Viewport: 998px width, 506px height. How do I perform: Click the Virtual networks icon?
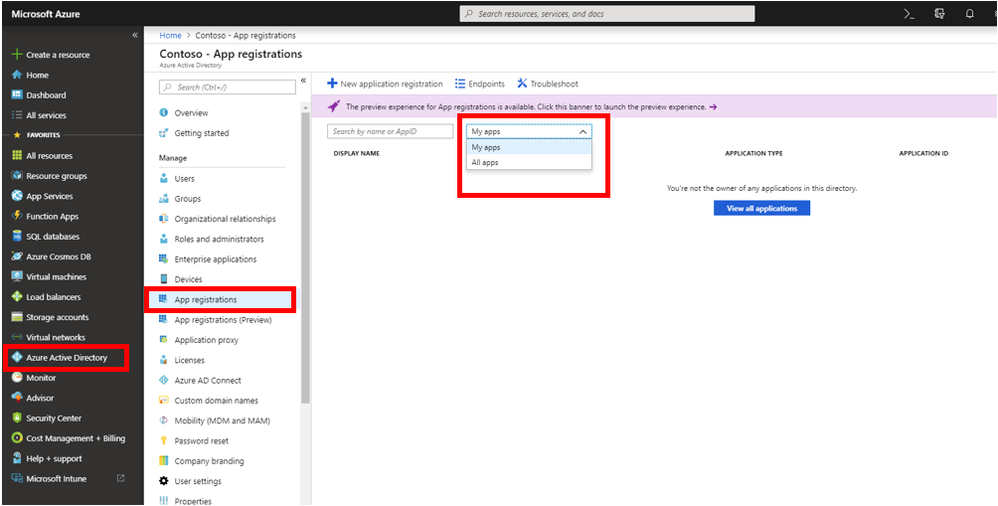point(17,337)
